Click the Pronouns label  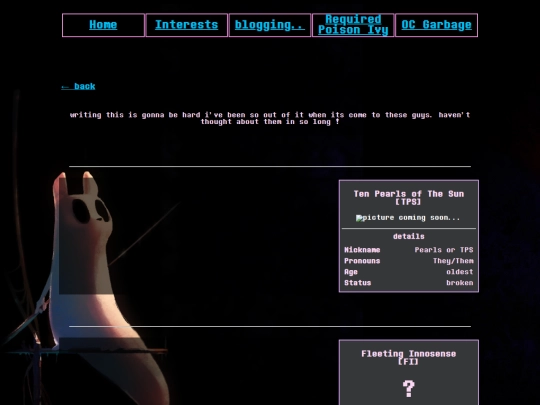pos(362,261)
